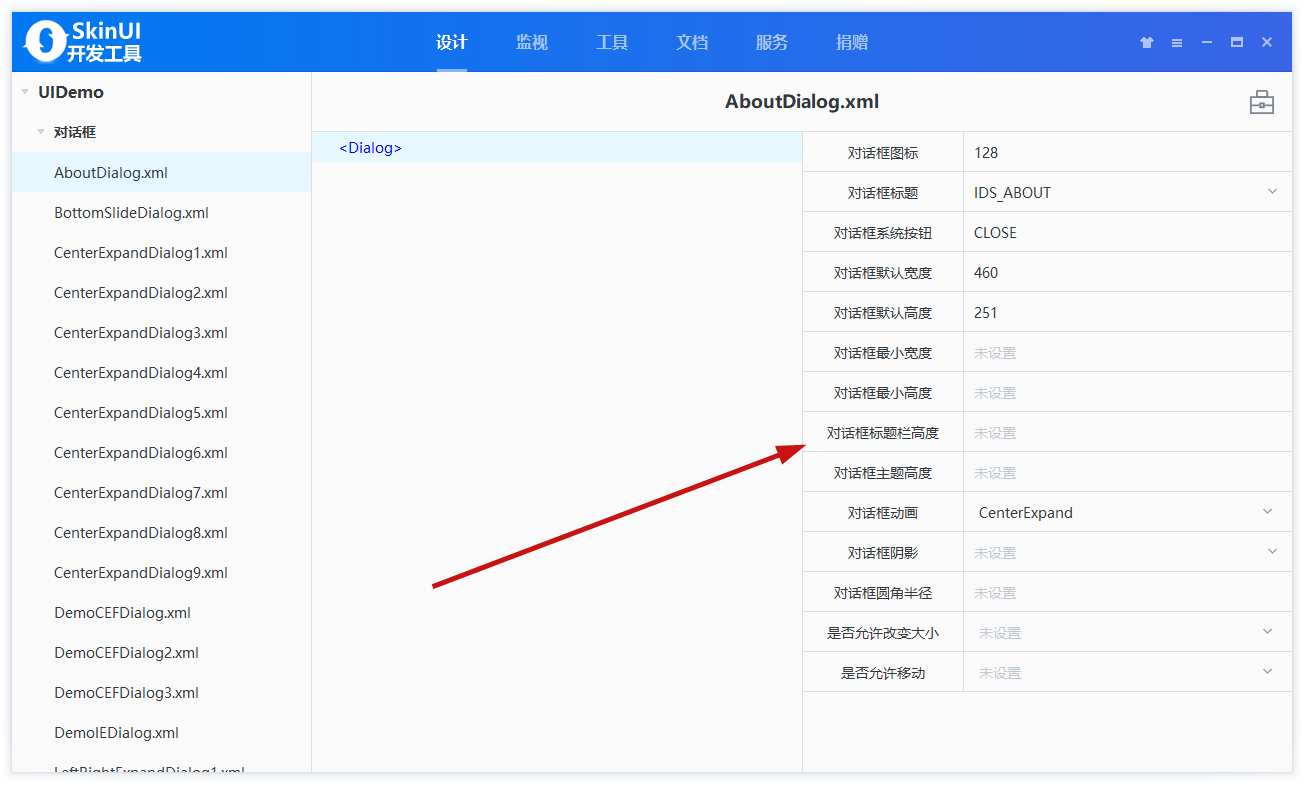Screen dimensions: 1305x785
Task: Collapse the UIDemo tree node
Action: (x=25, y=92)
